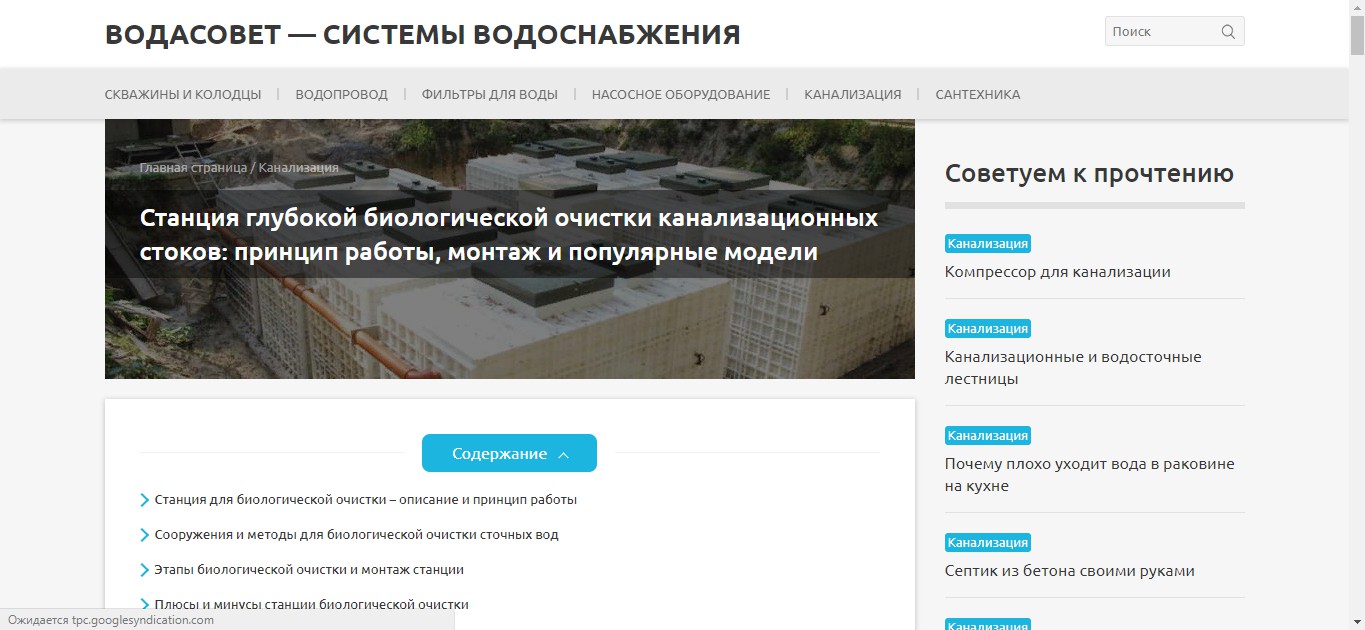Click Канализация tag above Канализационные и водосточные лестницы

click(x=988, y=328)
